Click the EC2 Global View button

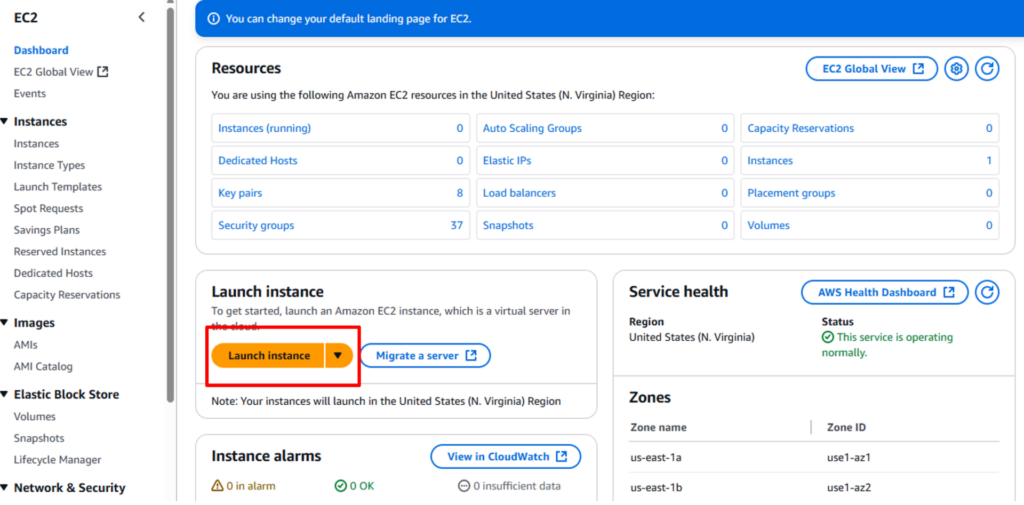click(x=872, y=69)
